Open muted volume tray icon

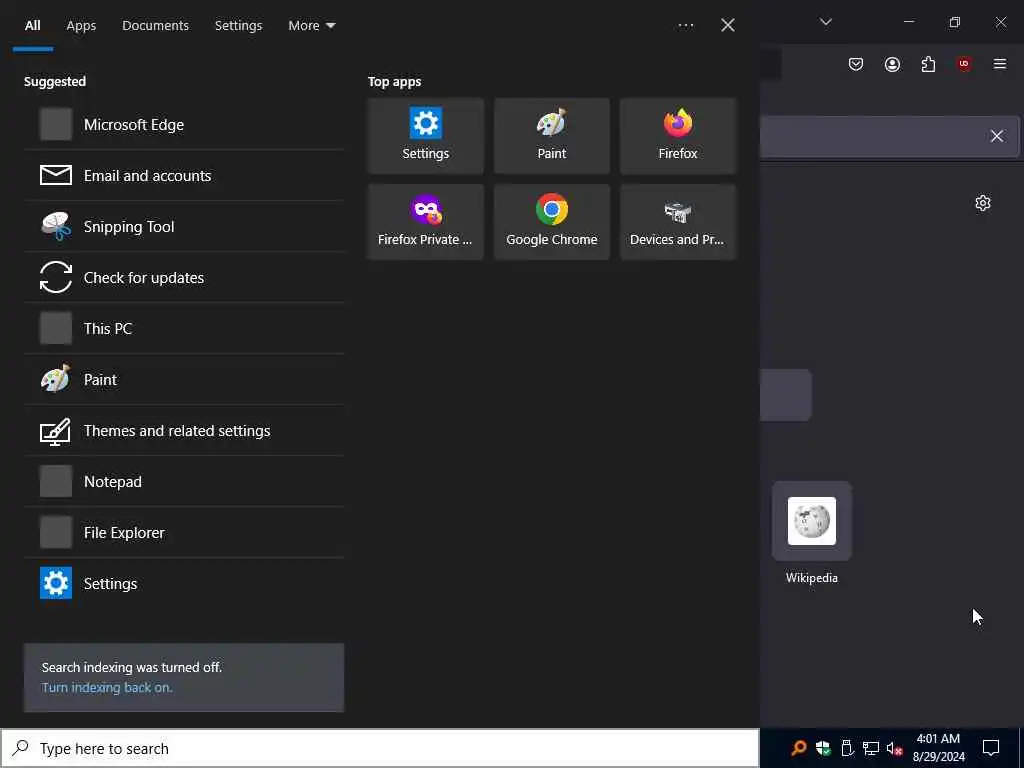(x=895, y=748)
